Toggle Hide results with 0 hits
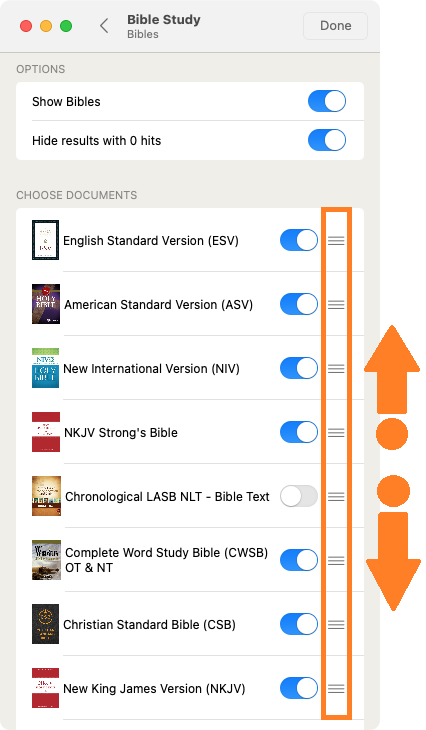426x730 pixels. point(327,140)
